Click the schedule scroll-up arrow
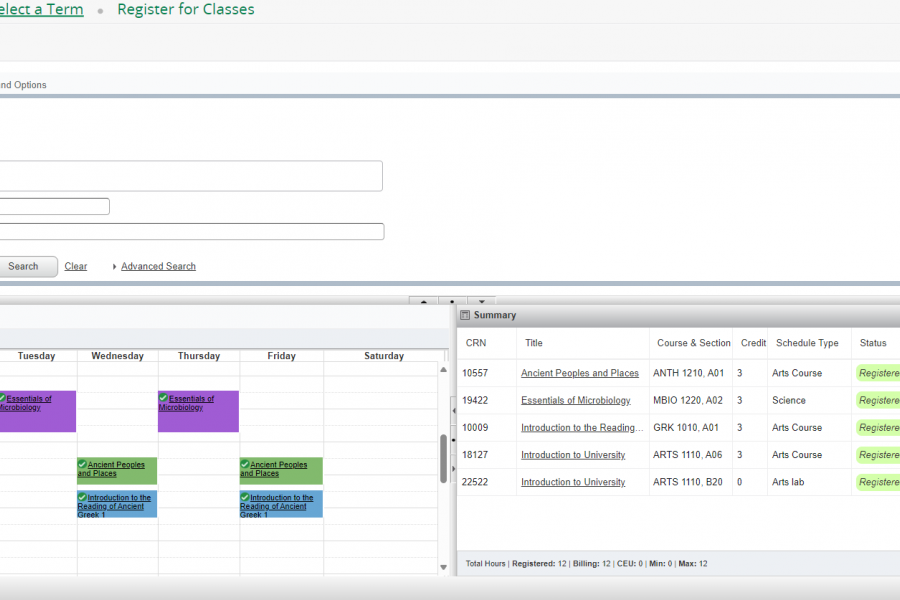This screenshot has width=900, height=600. (444, 370)
